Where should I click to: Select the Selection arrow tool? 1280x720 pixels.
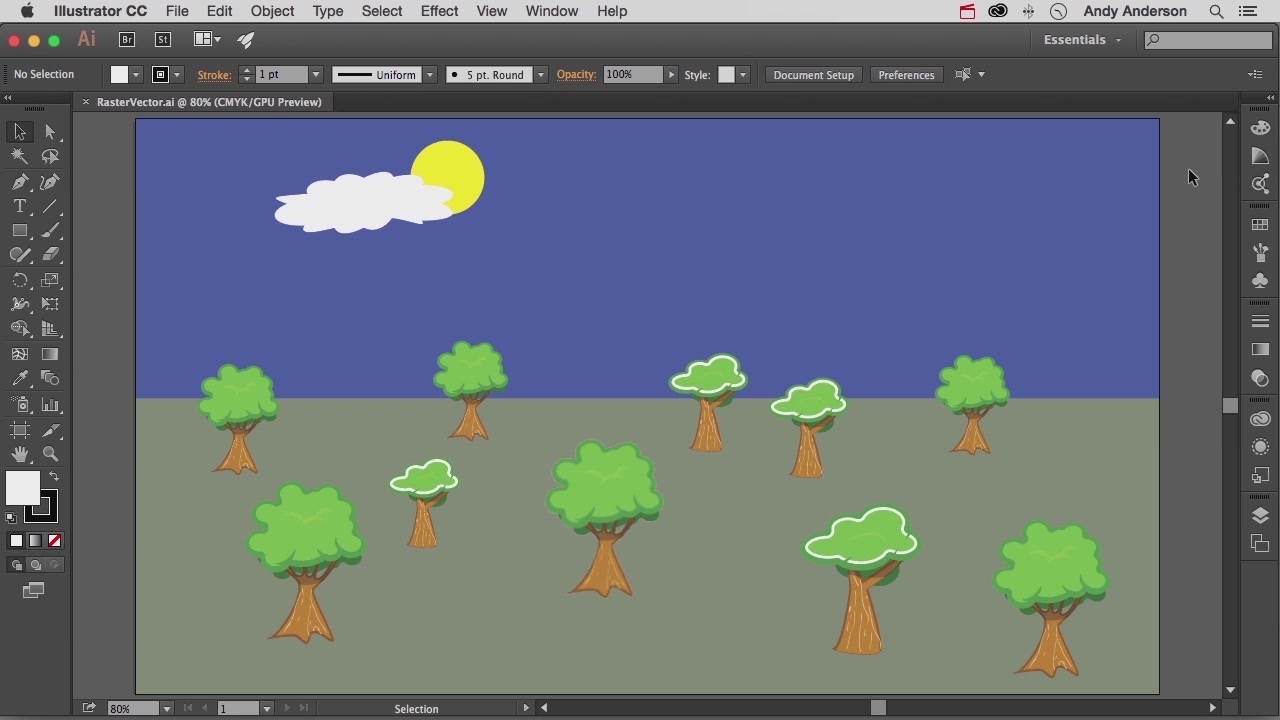(19, 132)
